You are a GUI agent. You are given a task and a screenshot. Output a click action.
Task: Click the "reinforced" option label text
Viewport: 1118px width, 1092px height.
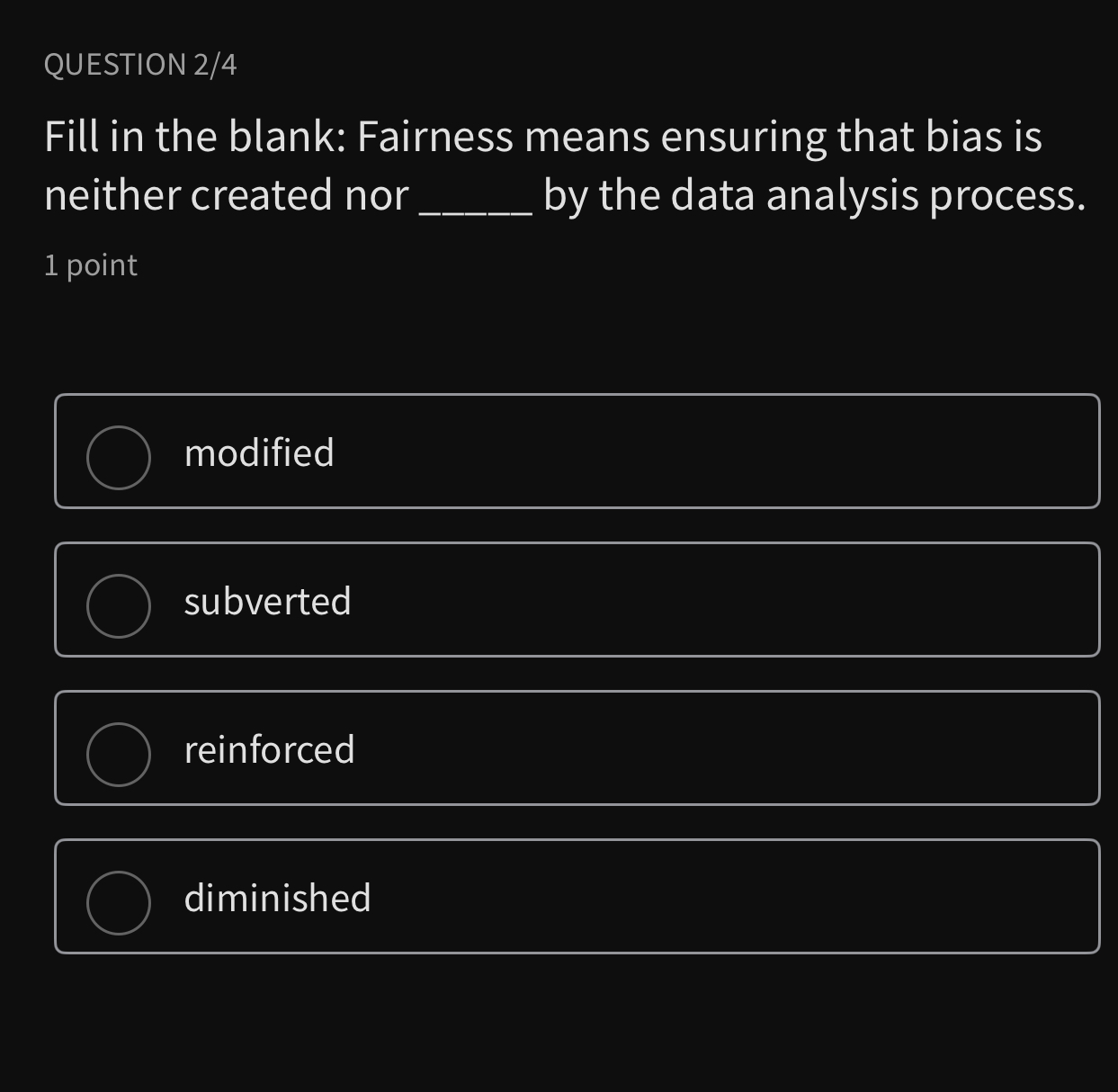point(269,749)
